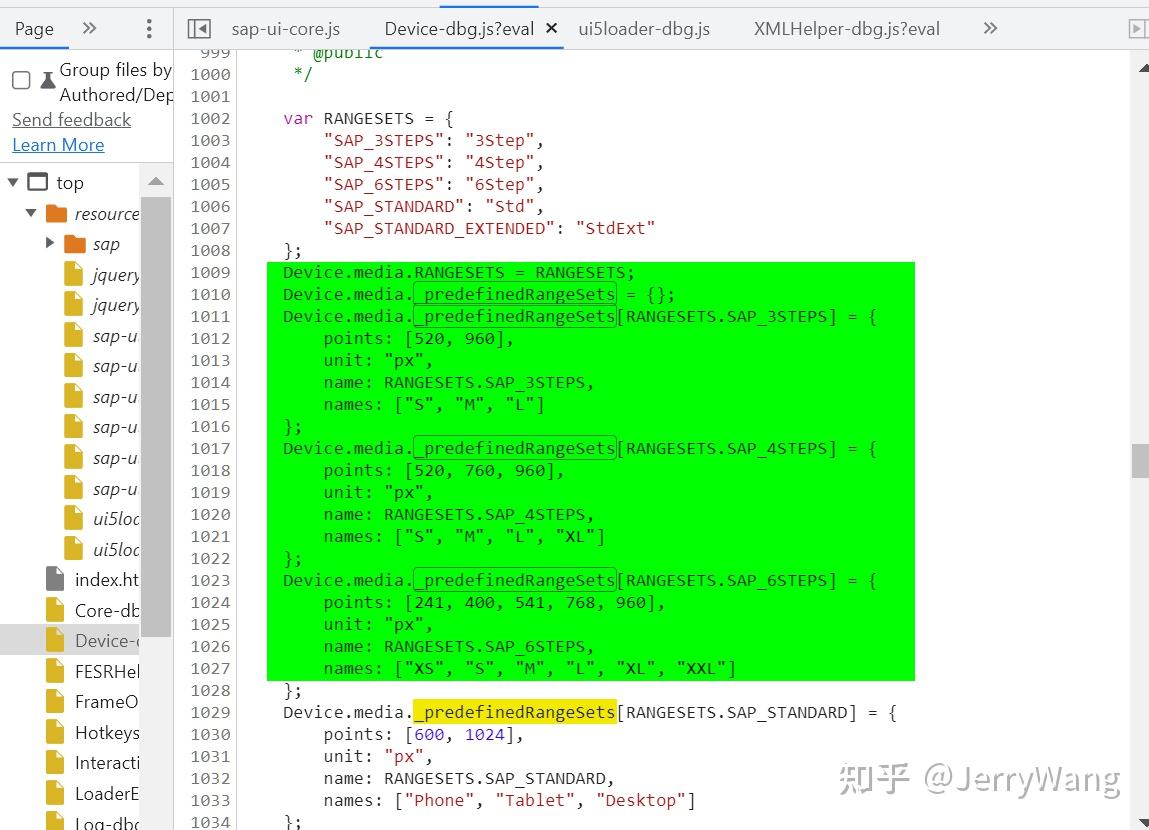This screenshot has height=830, width=1149.
Task: Show the debugger pane via right-arrow icon
Action: coord(1140,27)
